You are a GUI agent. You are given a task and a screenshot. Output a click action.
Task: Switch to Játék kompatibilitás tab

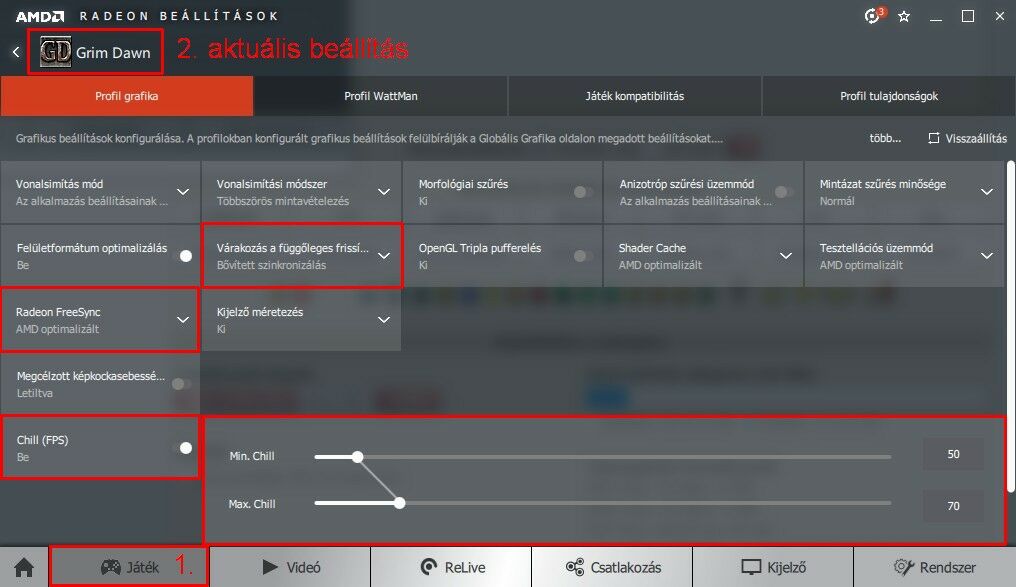[634, 96]
